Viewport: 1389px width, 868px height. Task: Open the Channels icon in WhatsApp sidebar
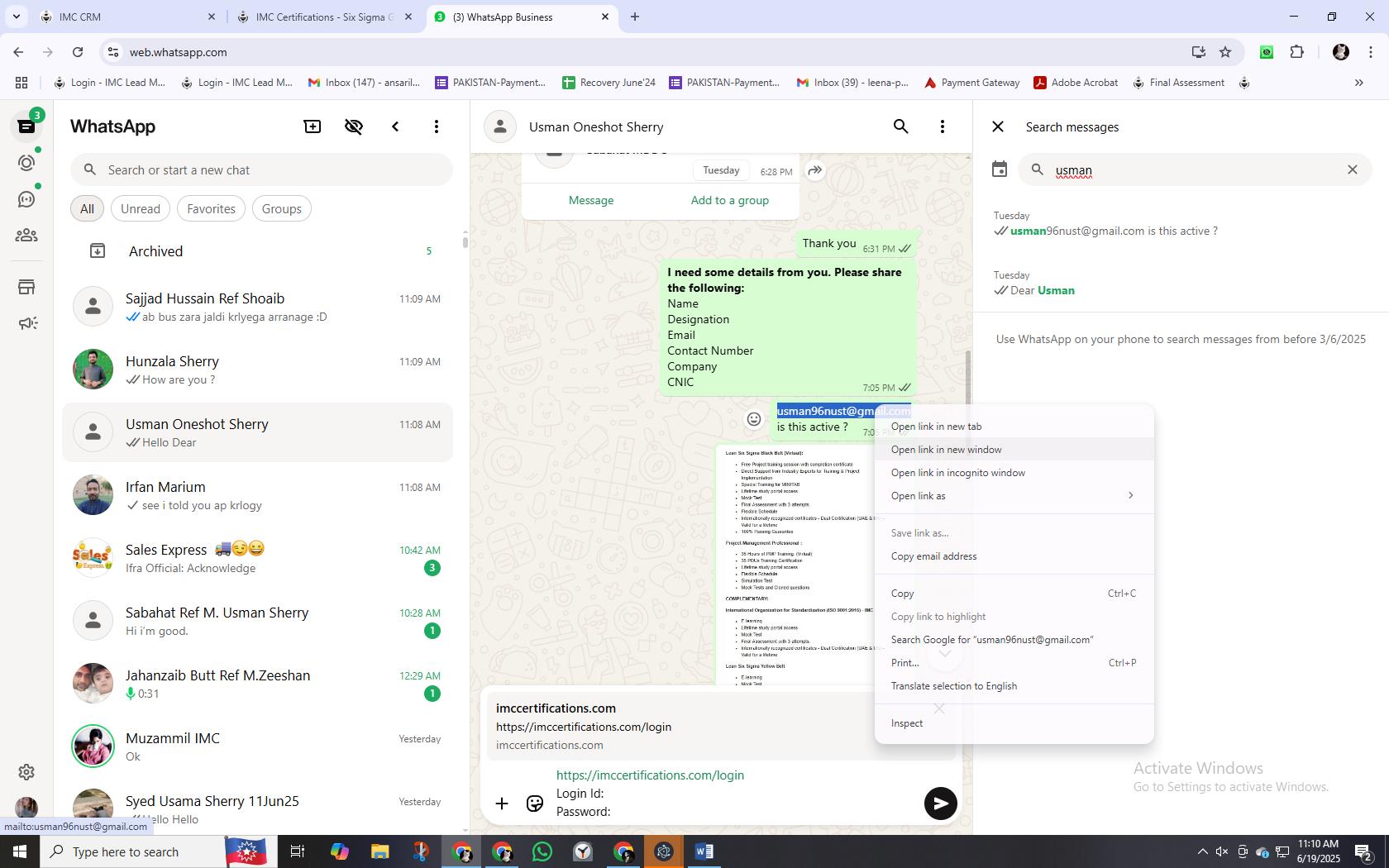pos(26,199)
